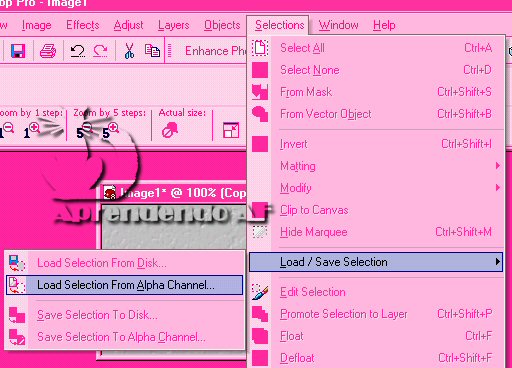Click the Print icon in toolbar

point(48,51)
